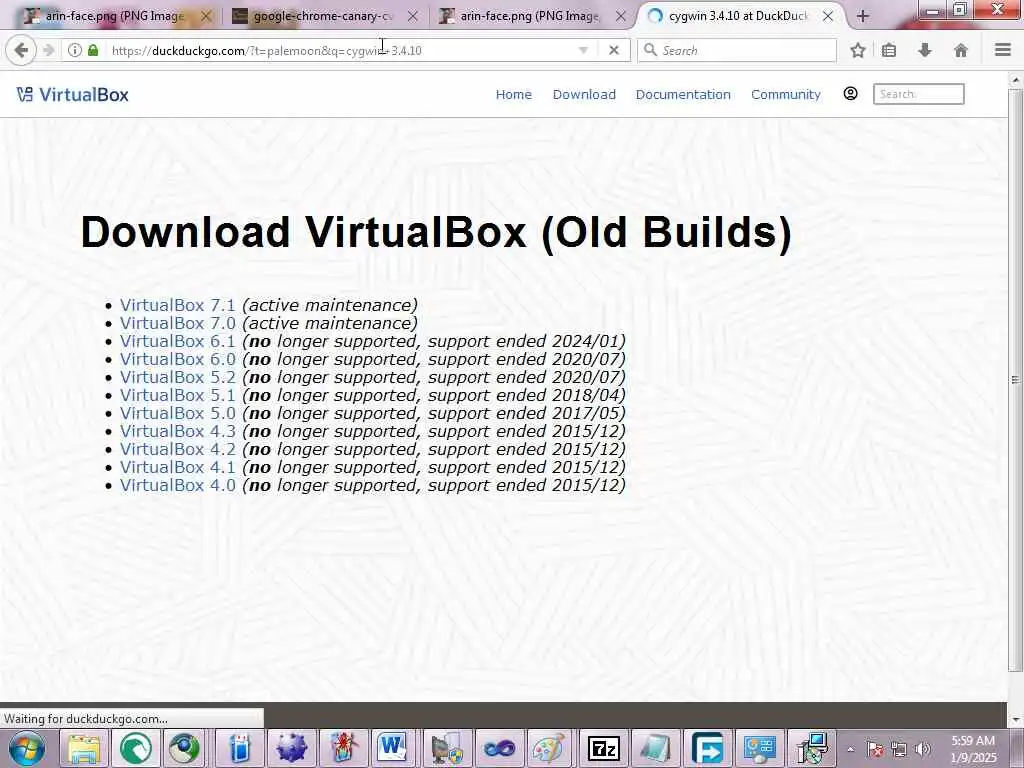Open the Community menu item

(786, 95)
